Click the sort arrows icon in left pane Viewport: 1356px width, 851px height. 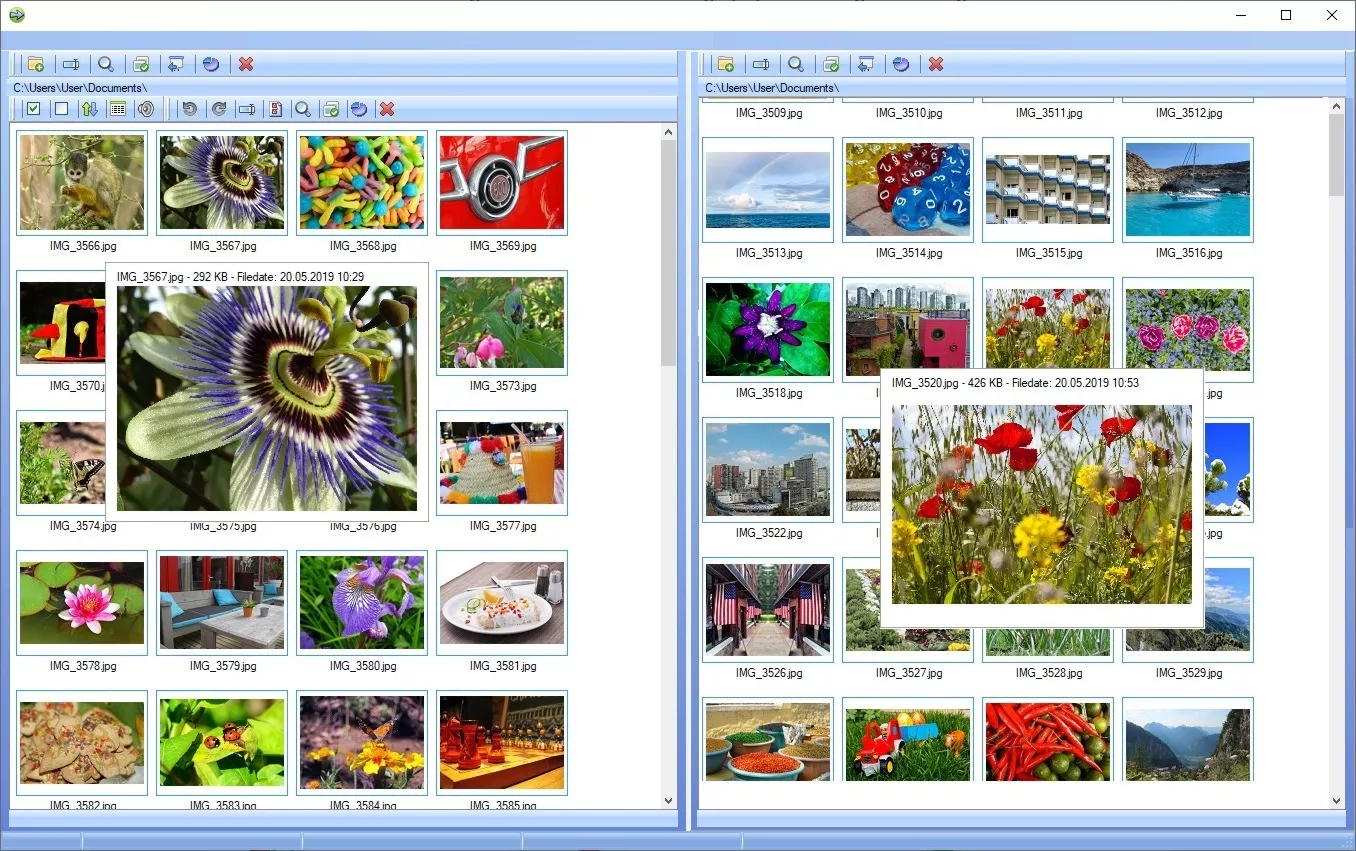coord(89,109)
